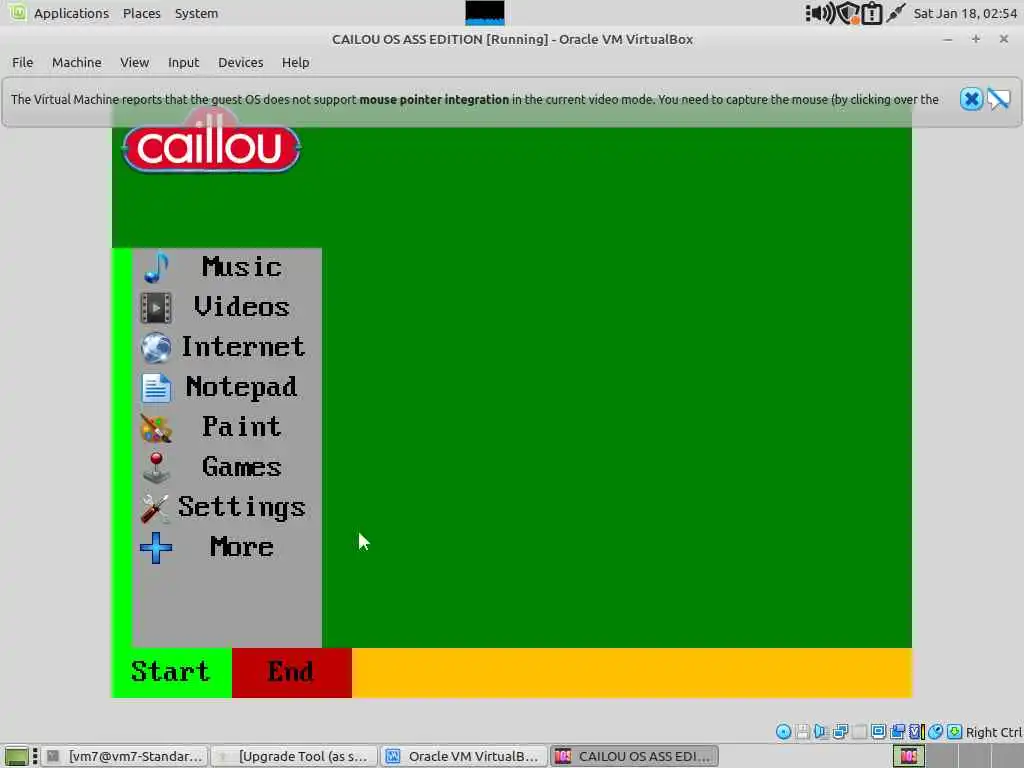Open the Input menu
1024x768 pixels.
(184, 63)
